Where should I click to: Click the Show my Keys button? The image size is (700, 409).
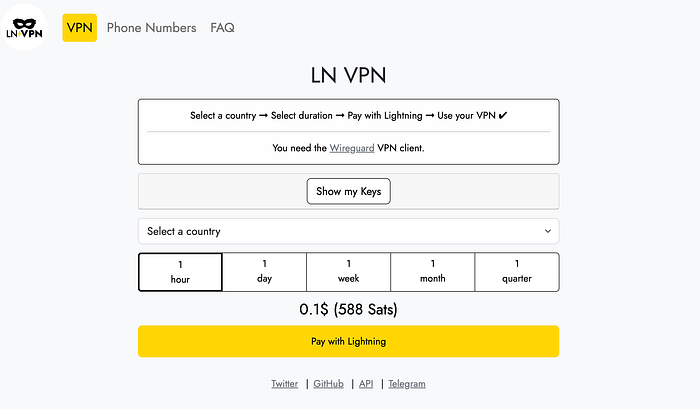click(x=349, y=191)
